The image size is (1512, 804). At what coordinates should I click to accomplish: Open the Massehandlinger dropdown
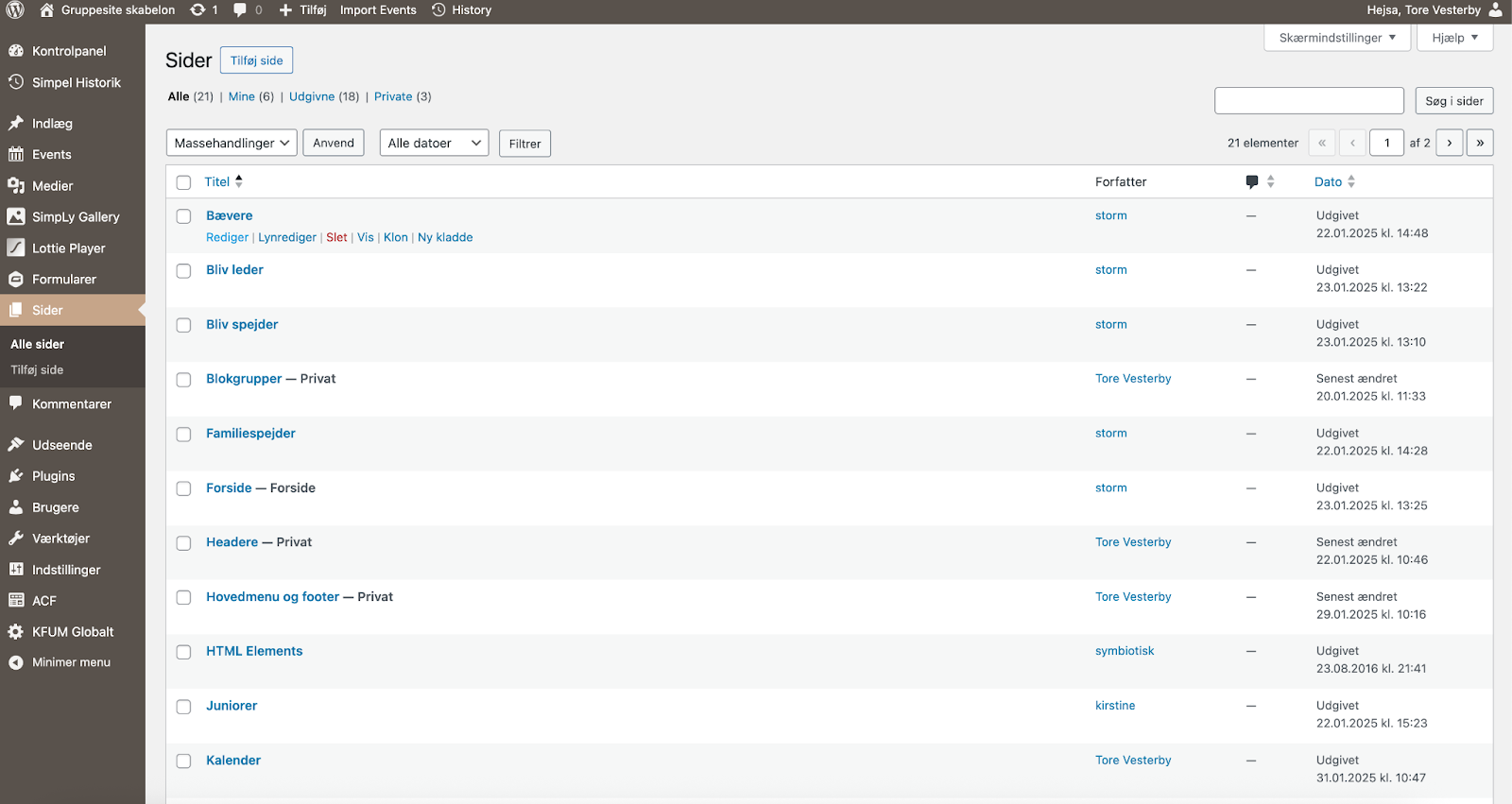pyautogui.click(x=232, y=144)
